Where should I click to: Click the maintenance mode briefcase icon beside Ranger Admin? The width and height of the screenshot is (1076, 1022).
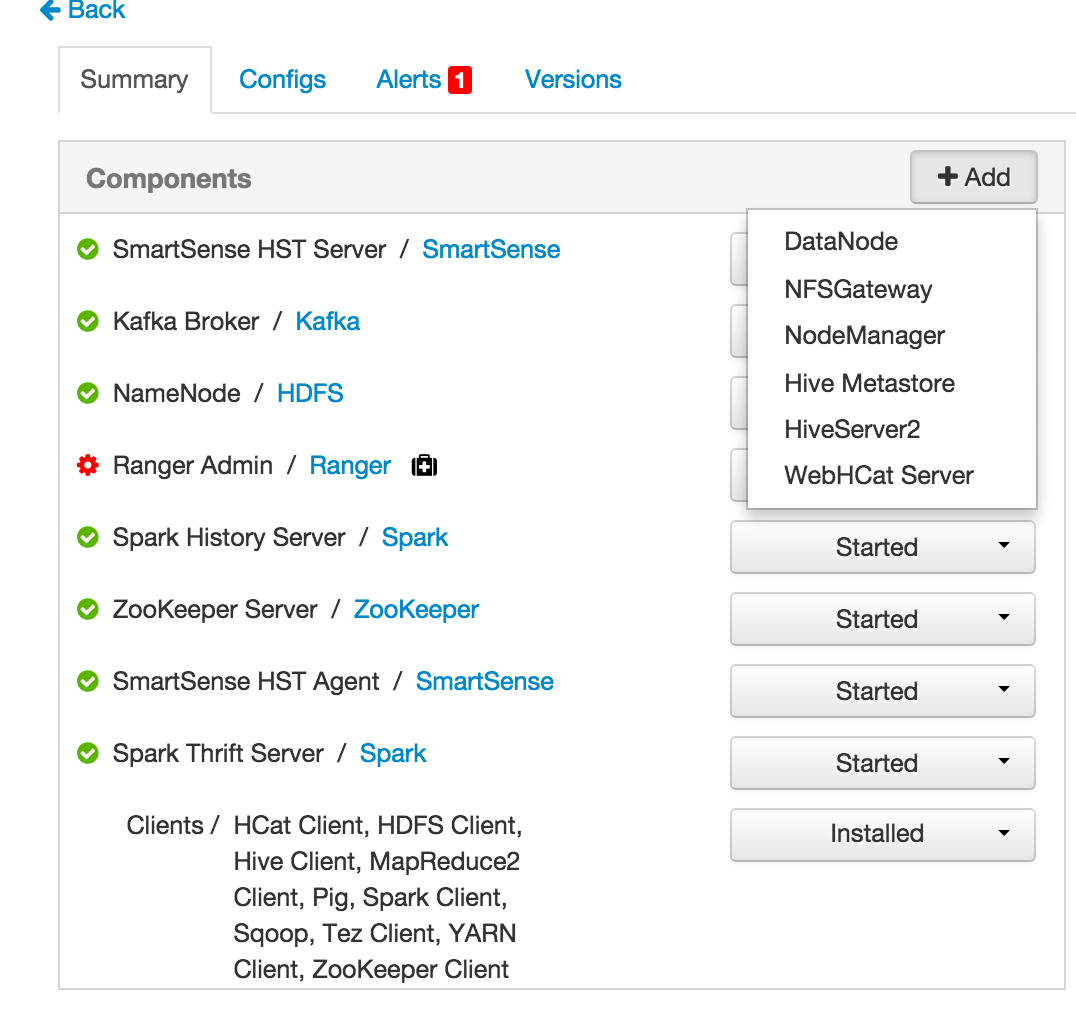pos(424,465)
